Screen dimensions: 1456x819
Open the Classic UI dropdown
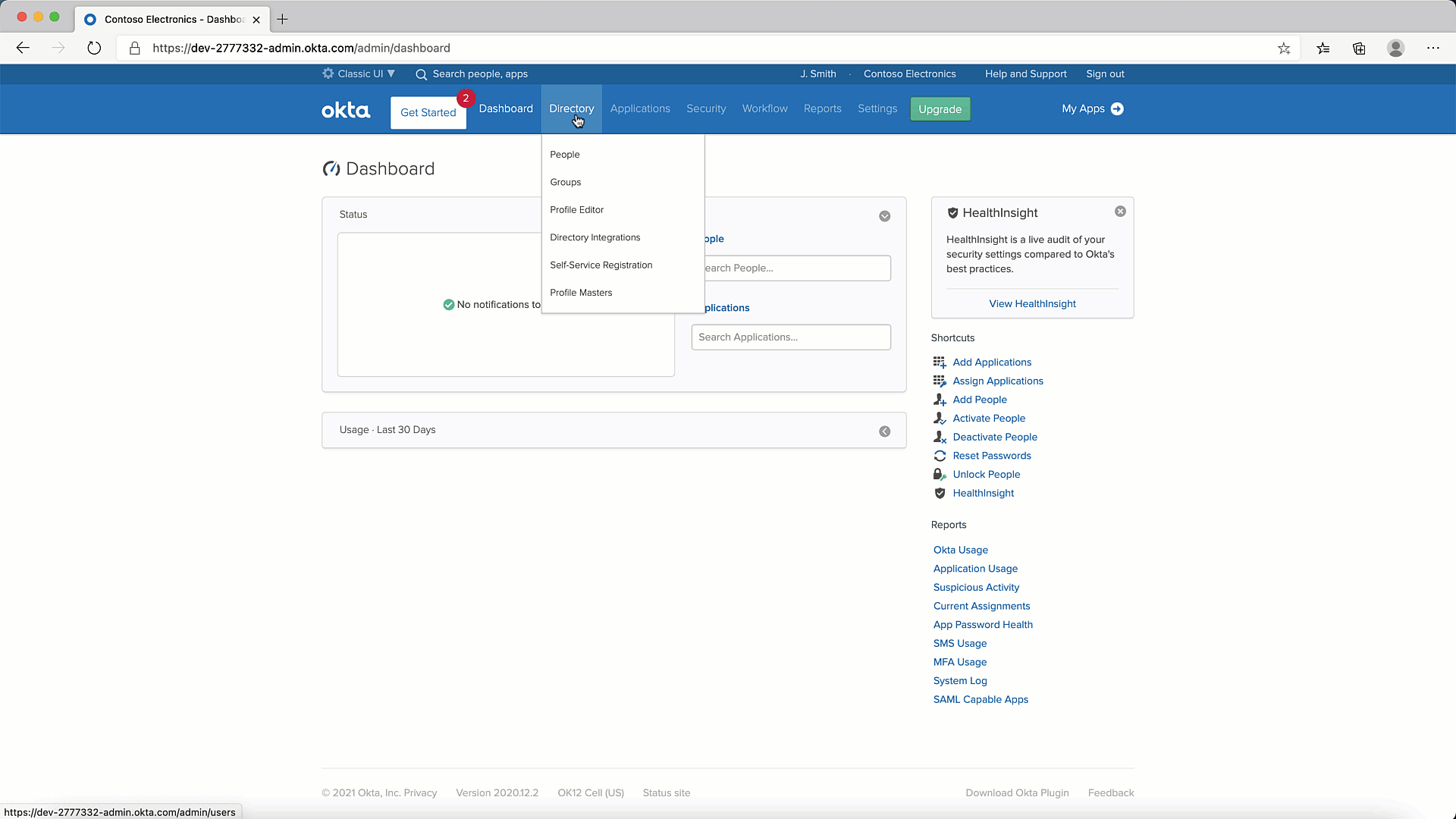[x=359, y=74]
